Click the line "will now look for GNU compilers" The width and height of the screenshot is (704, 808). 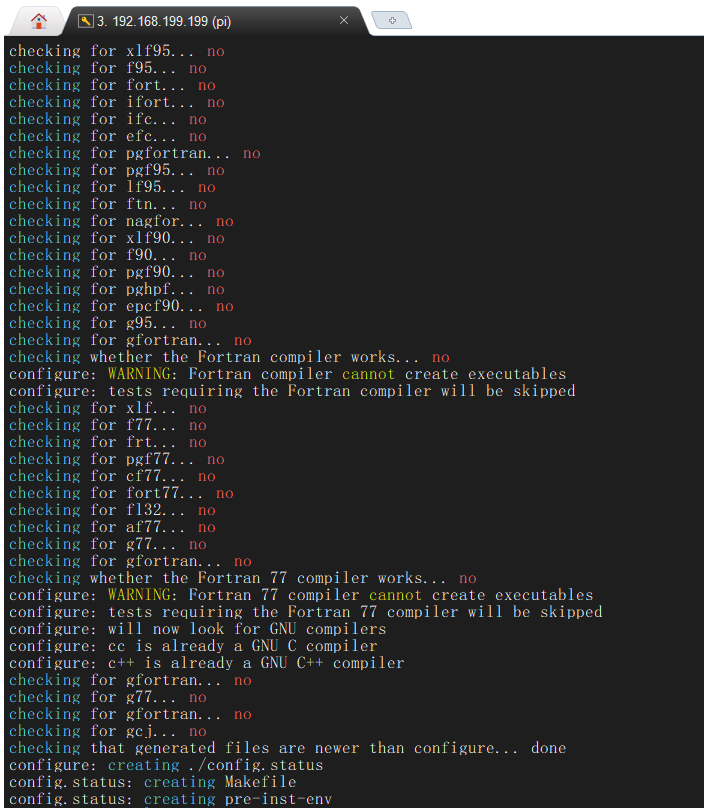click(246, 629)
